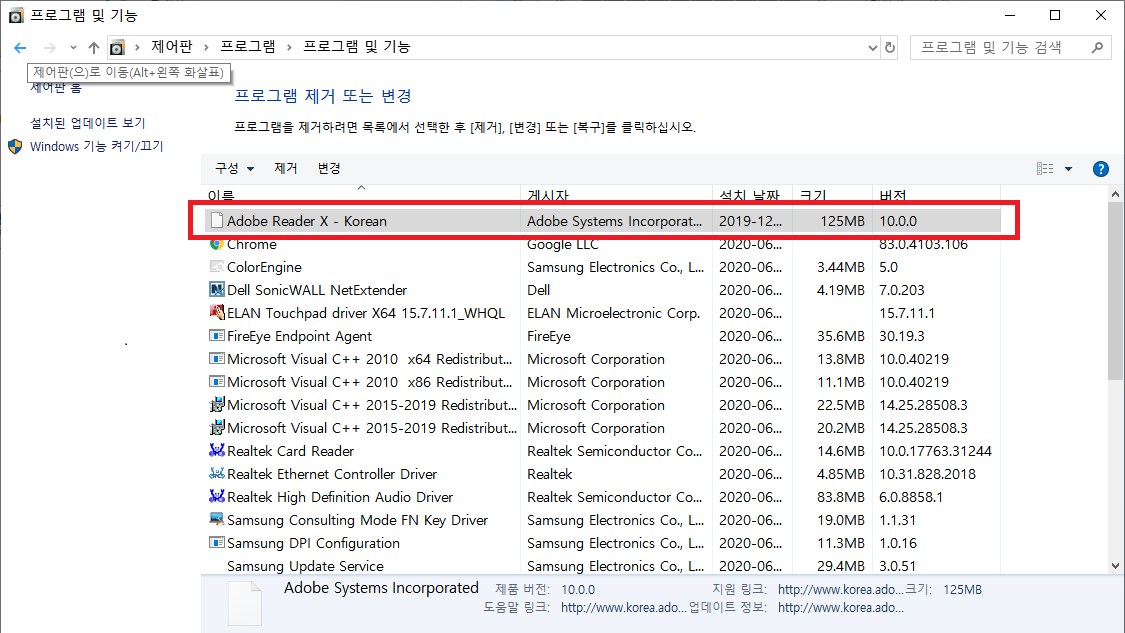Select Visual C++ 2015-2019 20.2MB entry icon
This screenshot has height=633, width=1125.
pyautogui.click(x=217, y=428)
